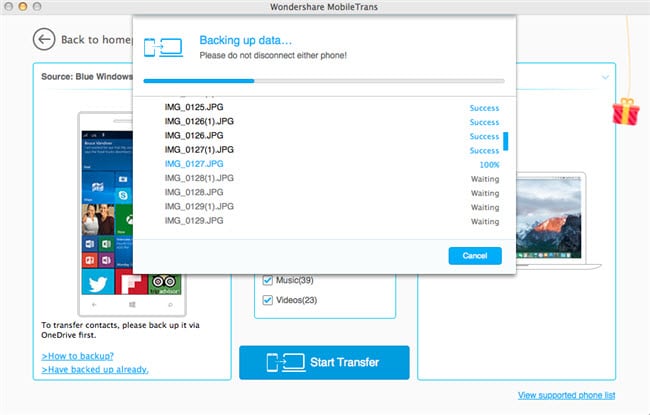Open the red gift box icon
This screenshot has width=650, height=415.
click(x=626, y=112)
